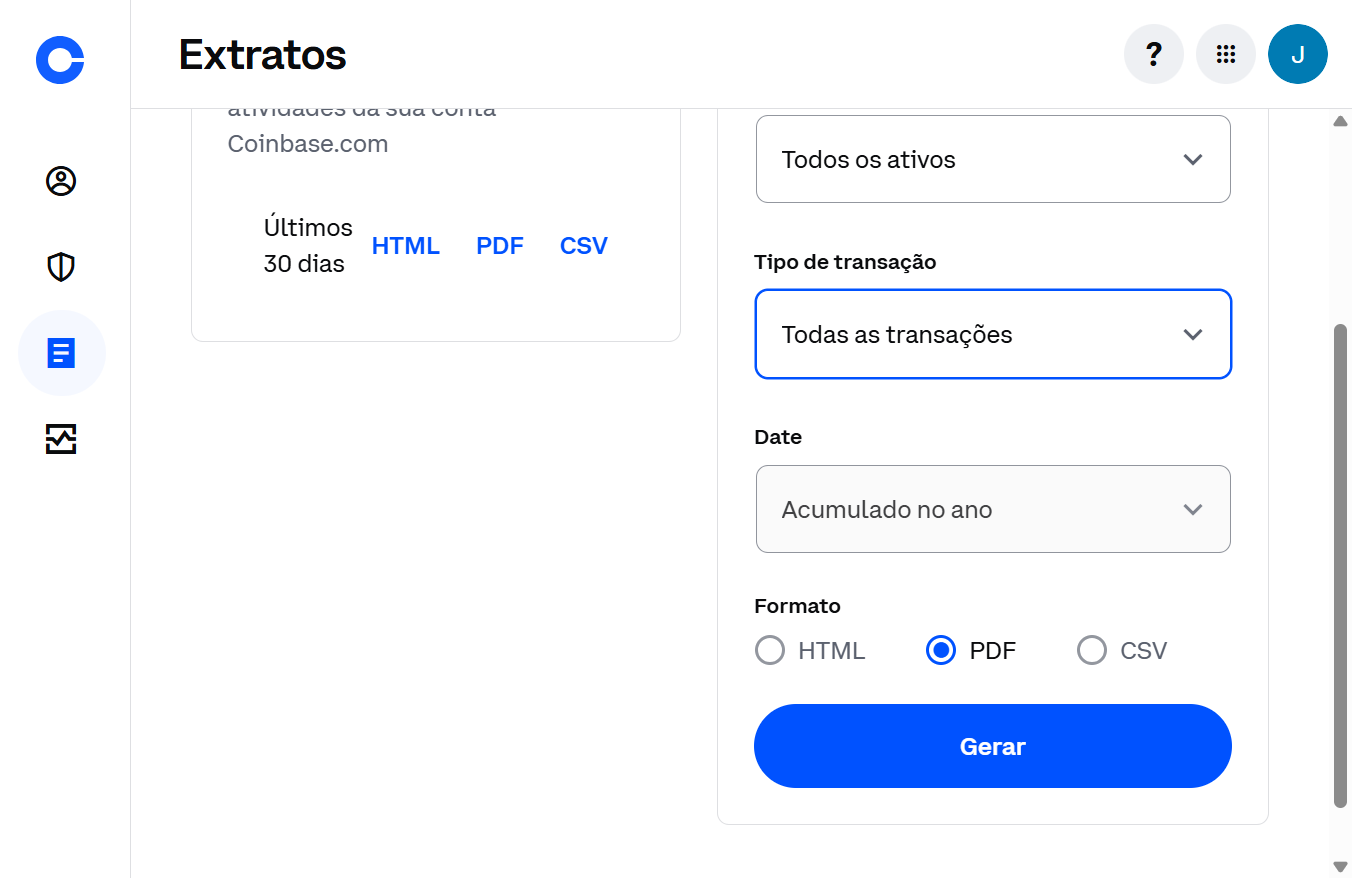Select the PDF format radio button
This screenshot has height=878, width=1352.
941,650
